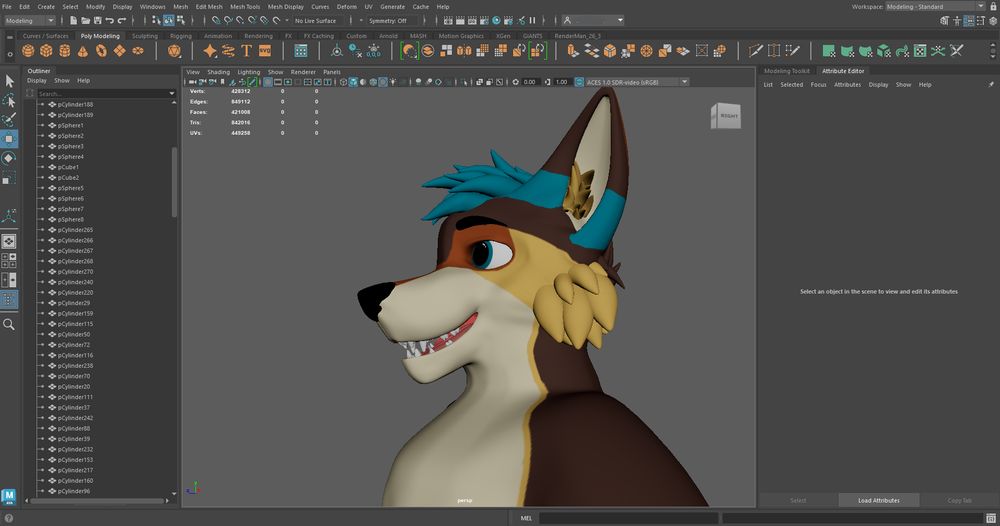This screenshot has width=1000, height=526.
Task: Click the Open Scene folder icon
Action: [x=85, y=20]
